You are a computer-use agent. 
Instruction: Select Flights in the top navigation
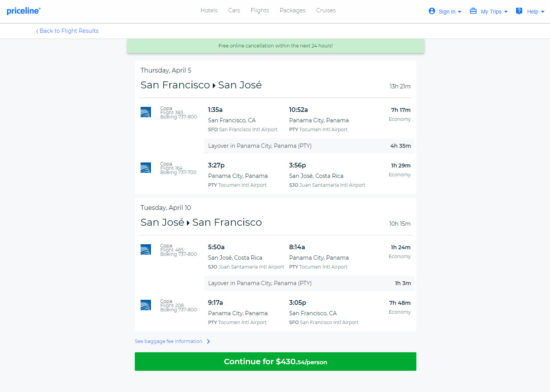260,11
